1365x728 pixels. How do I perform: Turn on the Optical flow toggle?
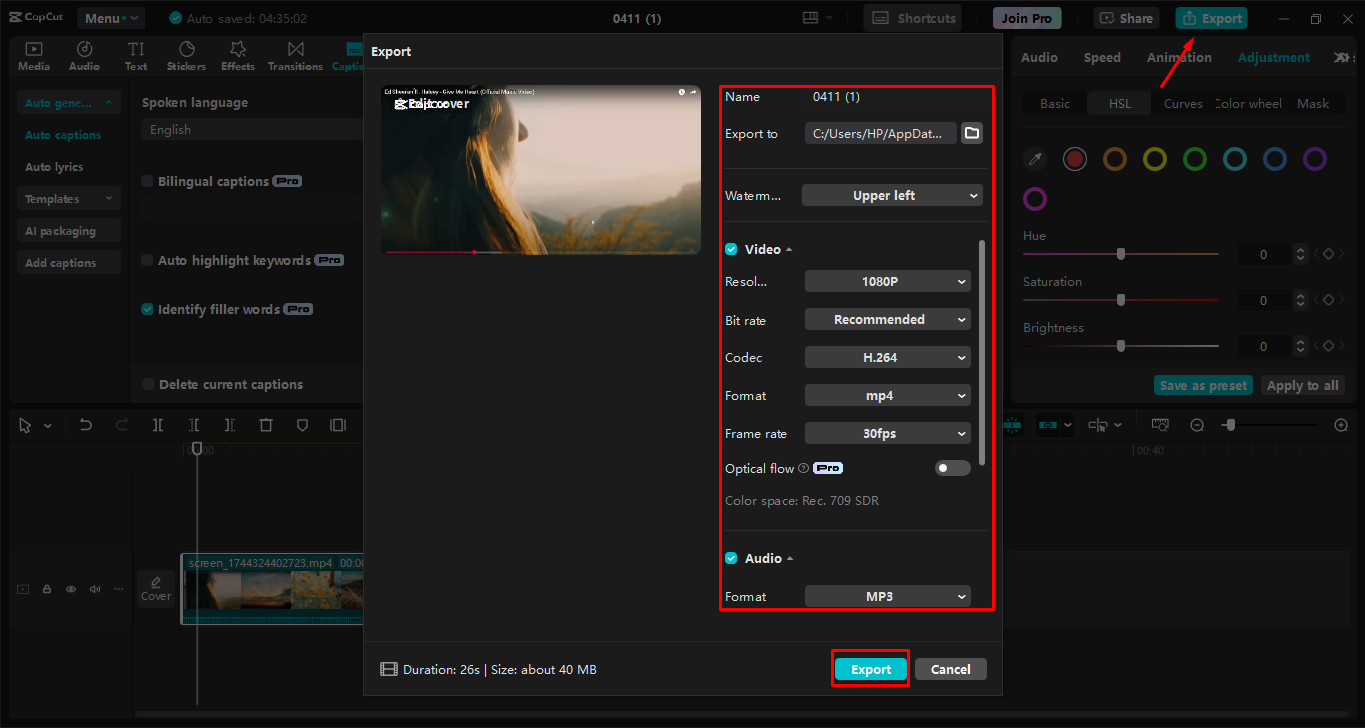coord(952,467)
